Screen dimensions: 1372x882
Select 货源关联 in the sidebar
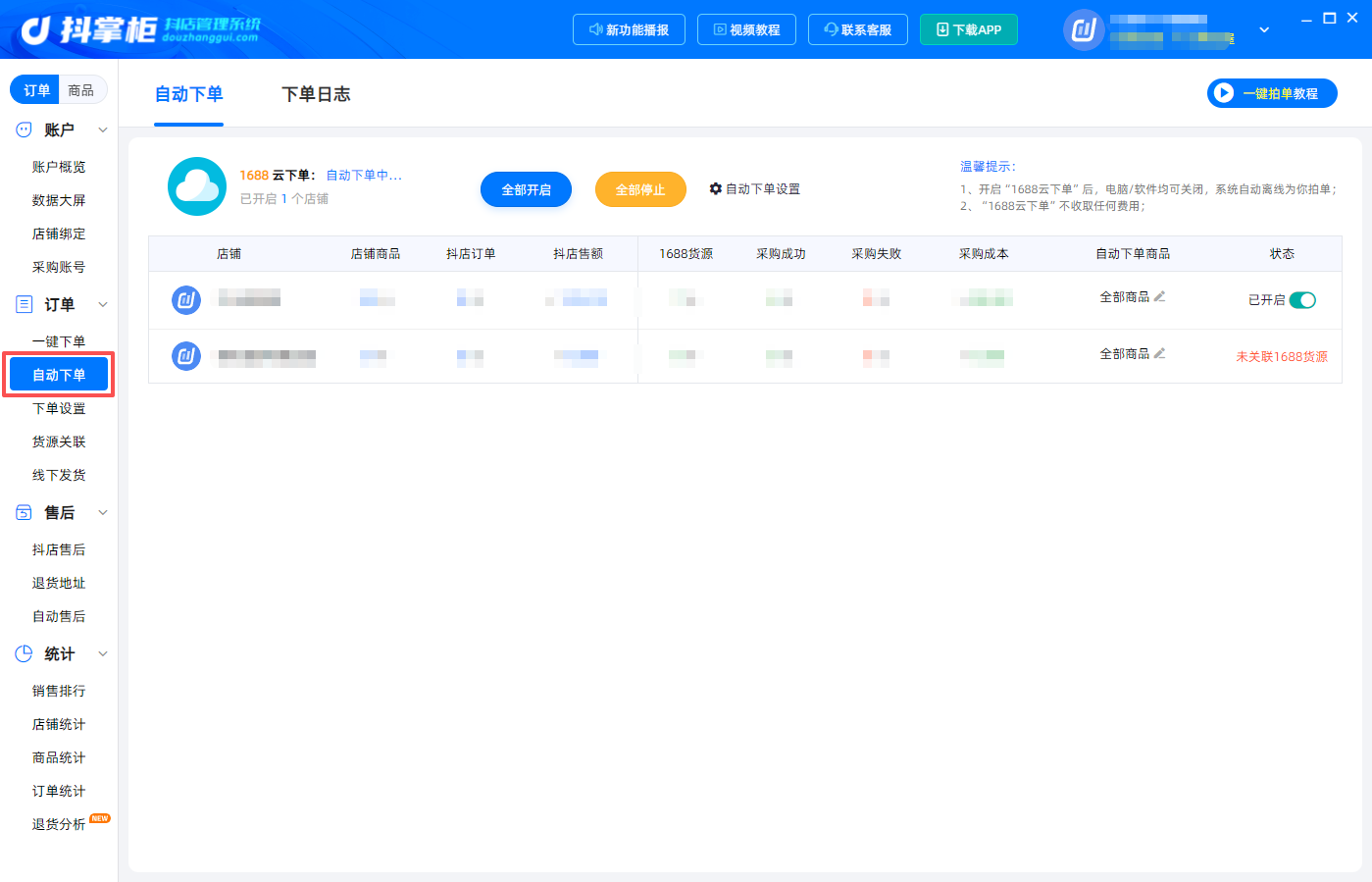(59, 441)
